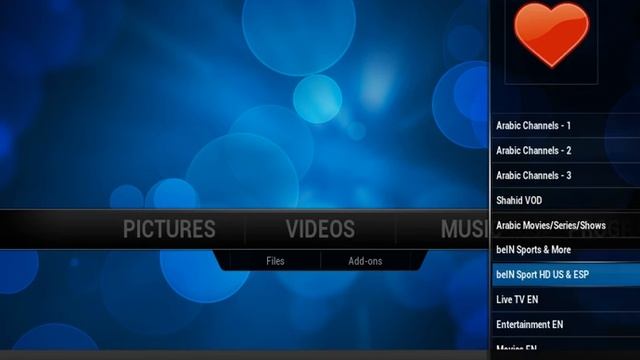640x360 pixels.
Task: Open Live TV EN entry
Action: (566, 300)
